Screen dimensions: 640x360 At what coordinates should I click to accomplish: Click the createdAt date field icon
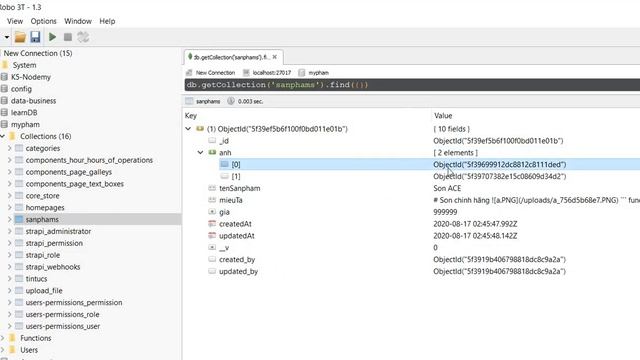[212, 223]
